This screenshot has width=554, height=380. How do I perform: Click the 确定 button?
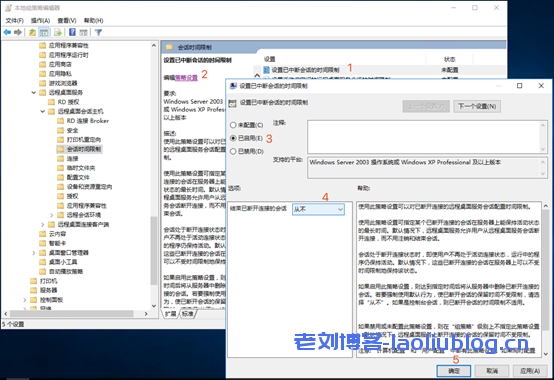tap(454, 371)
